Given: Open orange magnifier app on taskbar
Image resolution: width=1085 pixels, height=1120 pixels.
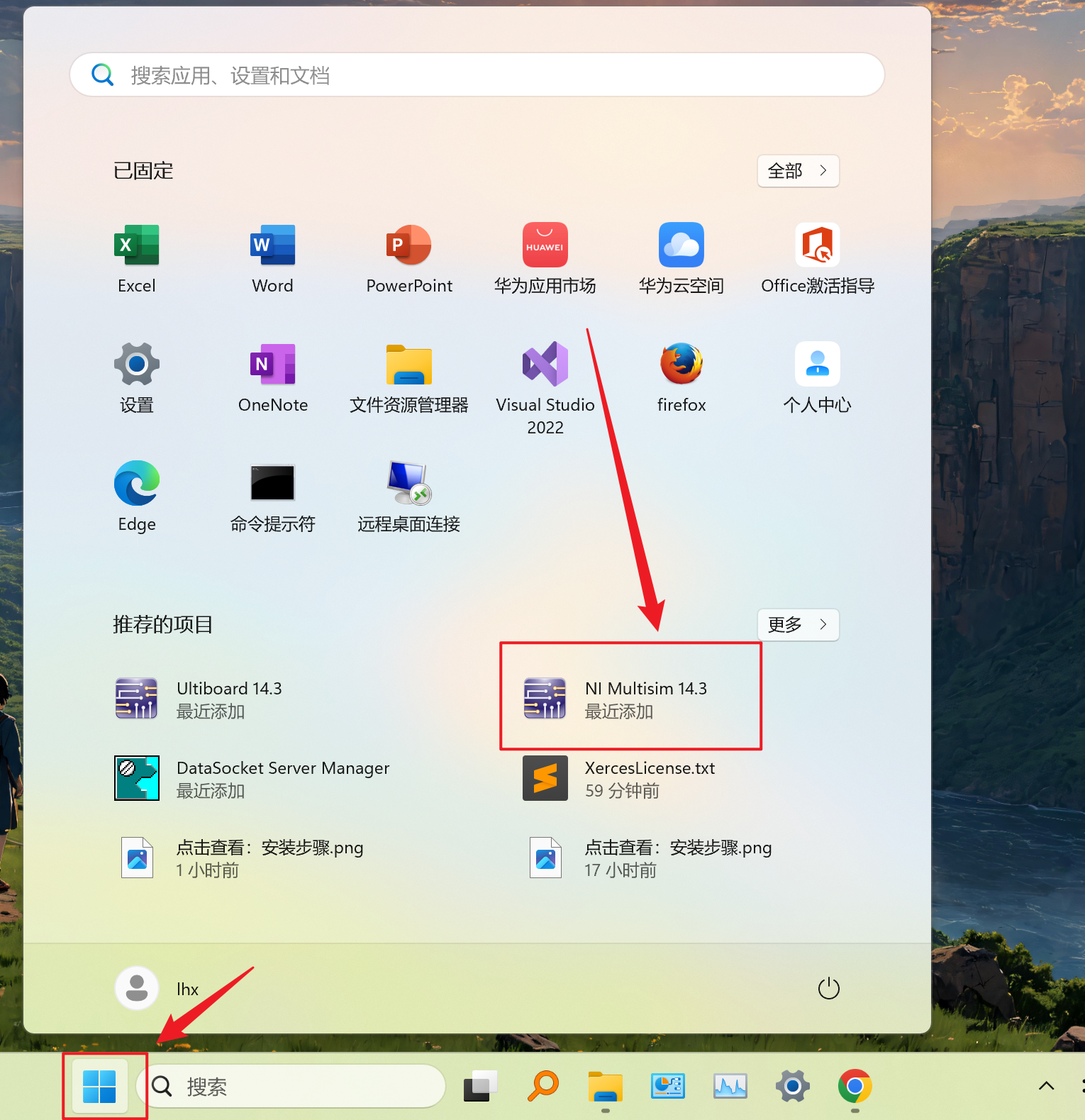Looking at the screenshot, I should 543,1086.
